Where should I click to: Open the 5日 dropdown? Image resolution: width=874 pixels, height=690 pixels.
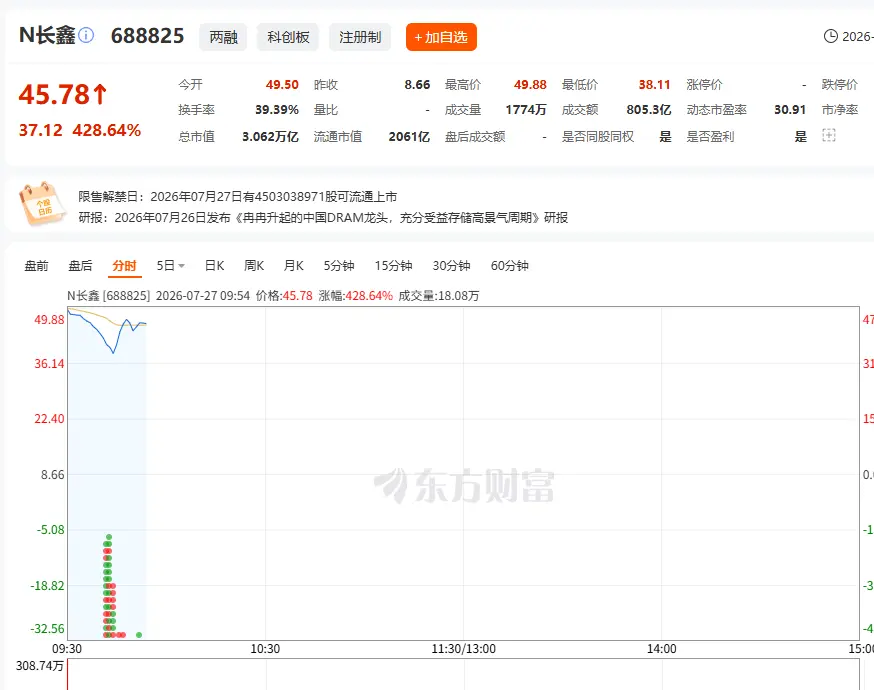point(170,266)
